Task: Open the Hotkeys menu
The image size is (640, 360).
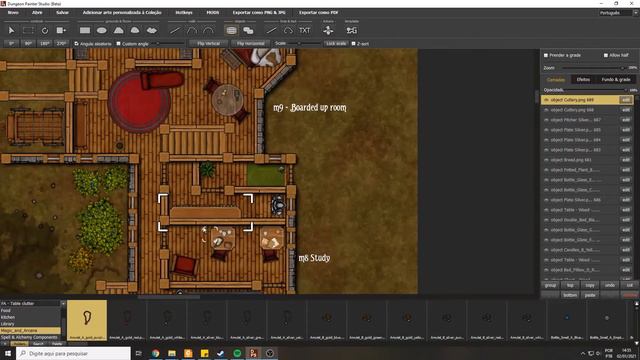Action: pyautogui.click(x=184, y=13)
